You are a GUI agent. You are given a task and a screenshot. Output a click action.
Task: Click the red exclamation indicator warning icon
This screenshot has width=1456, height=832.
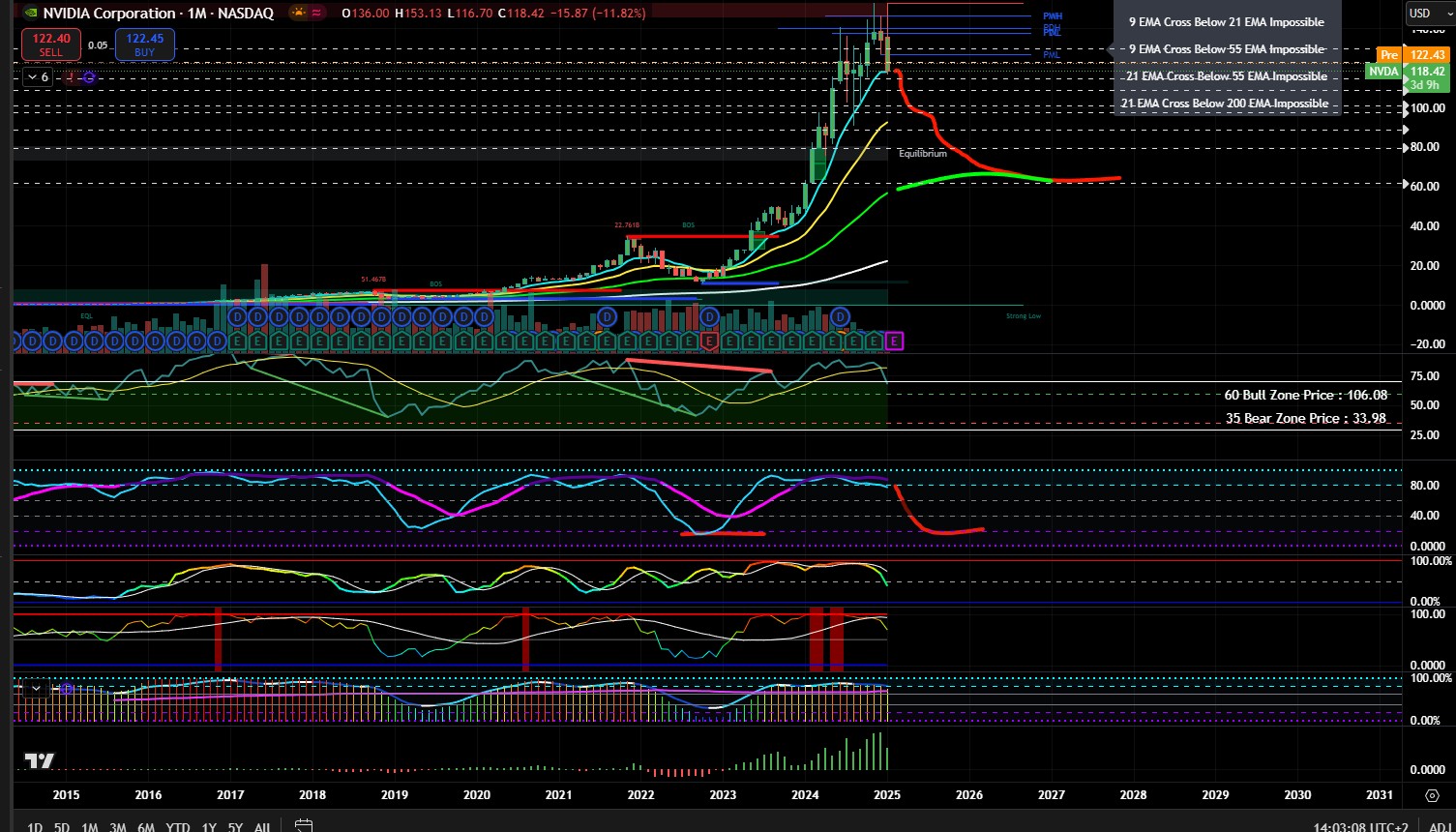[73, 77]
